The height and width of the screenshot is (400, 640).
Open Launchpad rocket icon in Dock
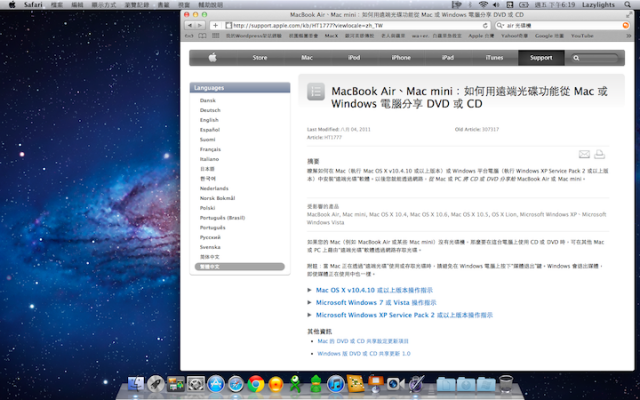pos(156,384)
